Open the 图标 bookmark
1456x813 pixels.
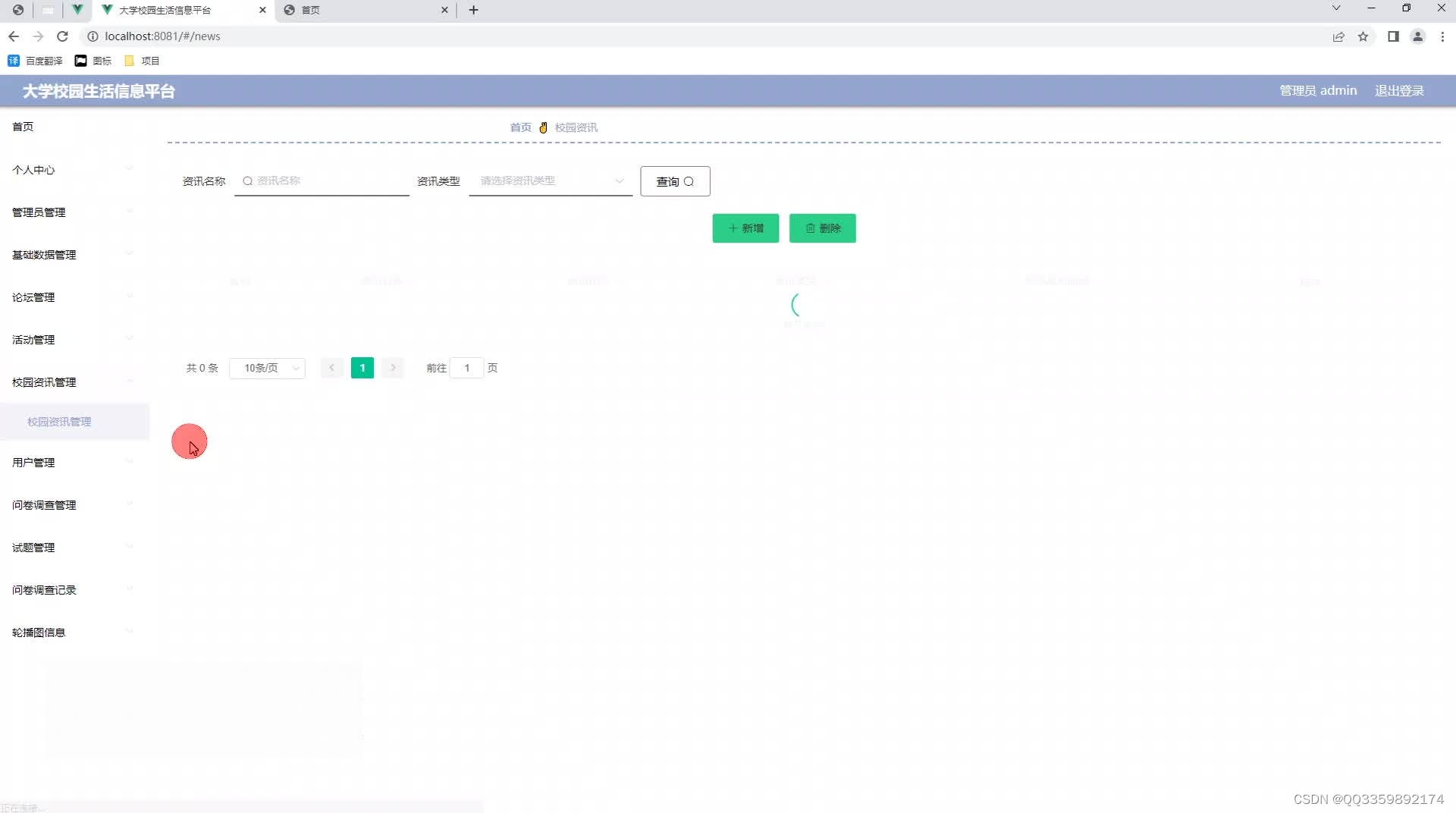(93, 61)
